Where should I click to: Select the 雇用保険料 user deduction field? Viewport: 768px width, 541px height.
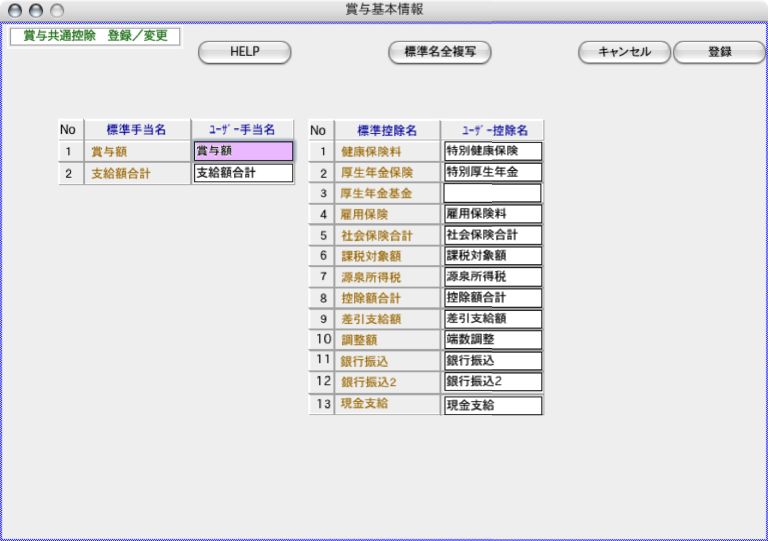492,214
